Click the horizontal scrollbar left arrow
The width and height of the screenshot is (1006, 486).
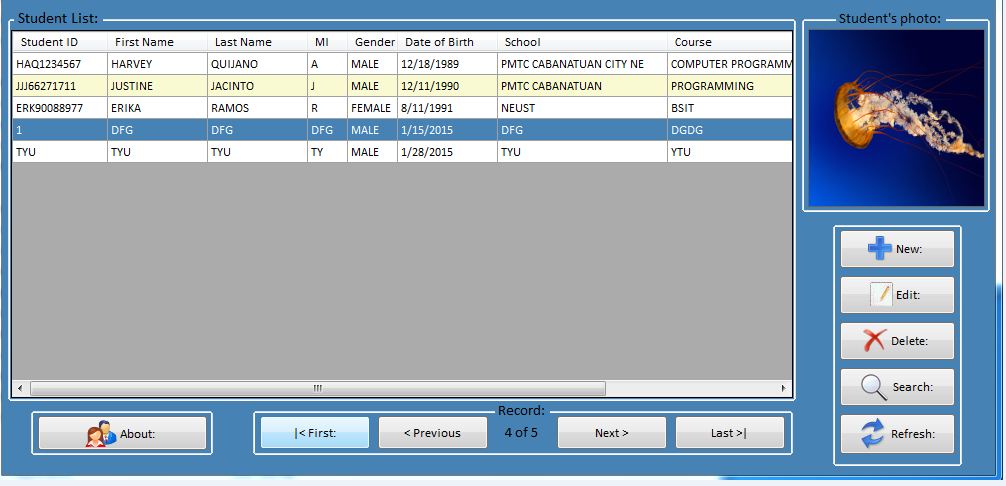20,388
